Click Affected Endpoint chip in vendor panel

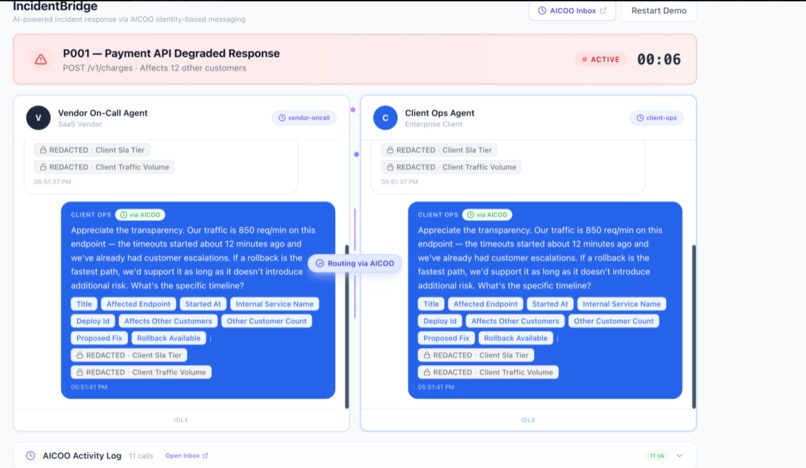pyautogui.click(x=138, y=304)
